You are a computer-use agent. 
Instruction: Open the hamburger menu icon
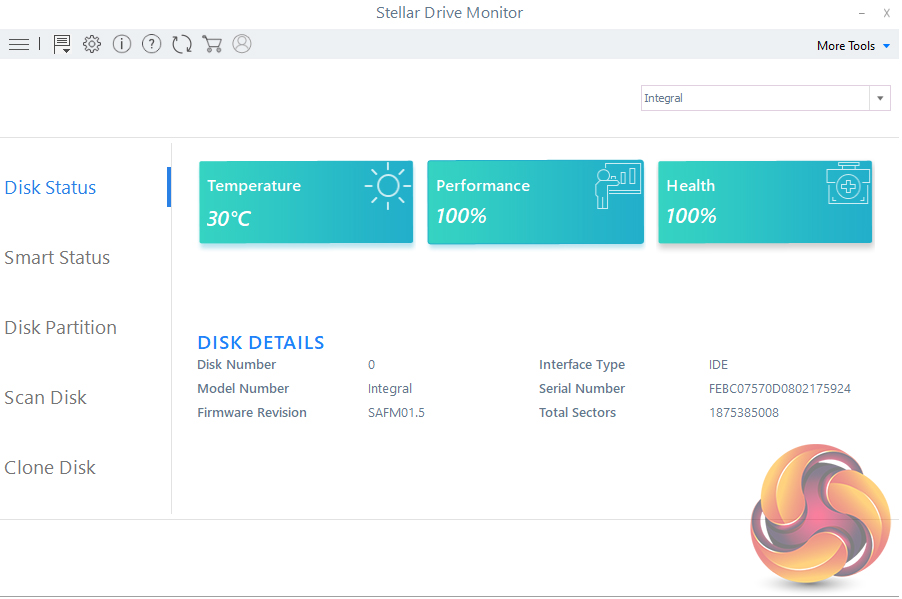pyautogui.click(x=18, y=44)
